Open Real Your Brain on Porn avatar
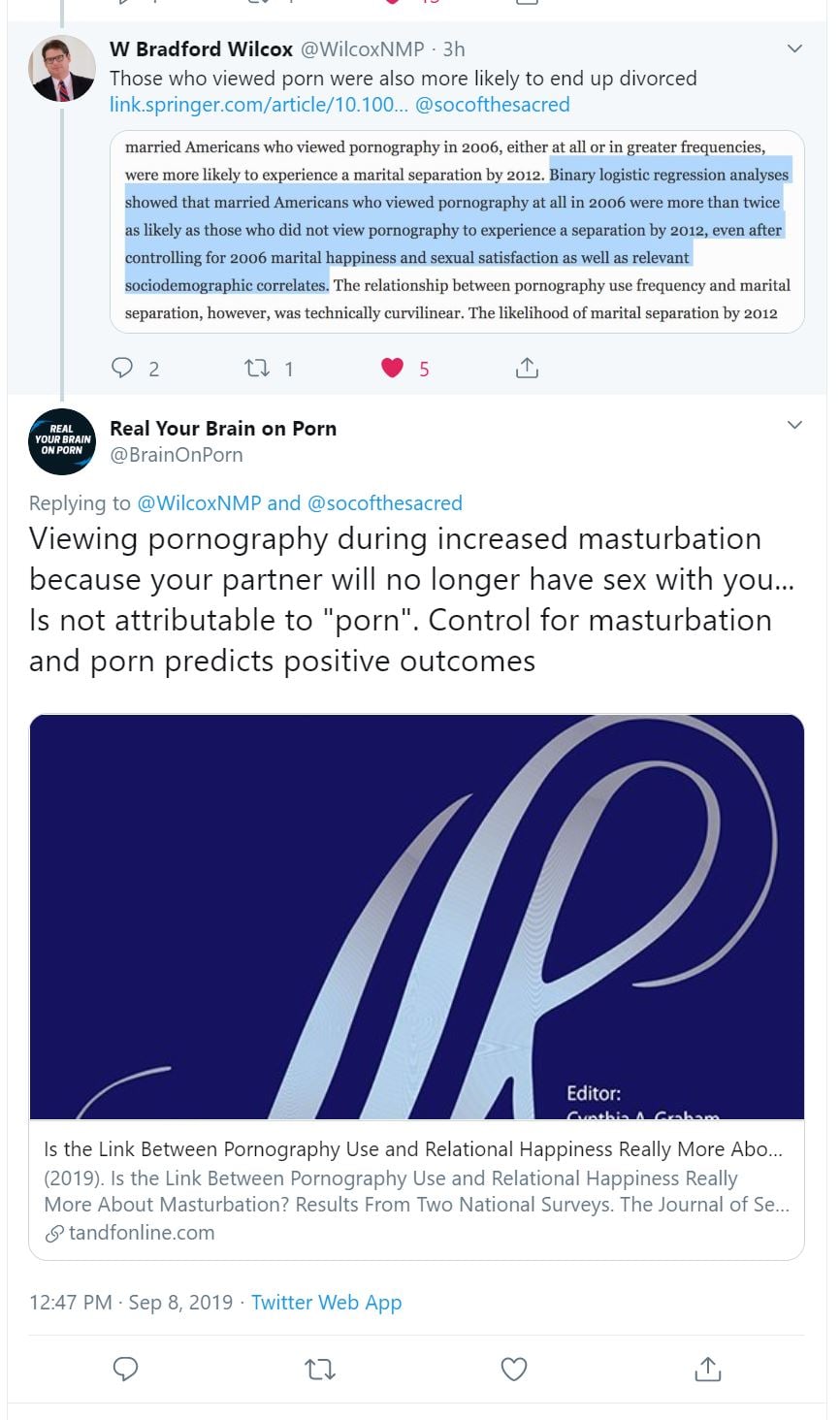Viewport: 840px width, 1420px height. pyautogui.click(x=62, y=441)
